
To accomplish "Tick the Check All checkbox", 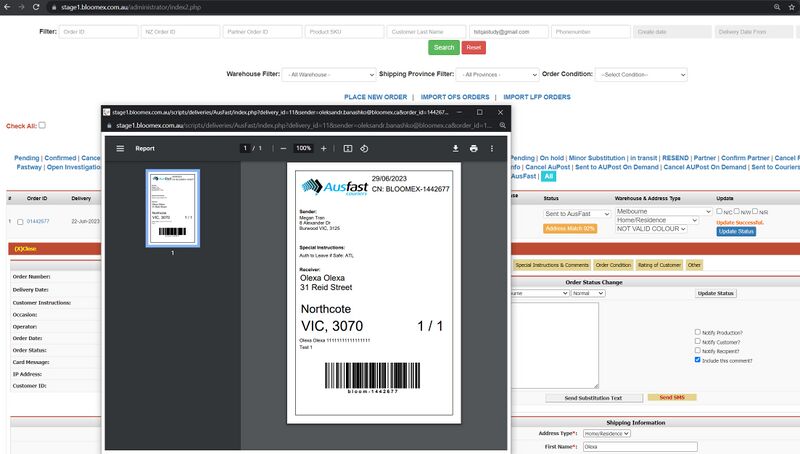I will (x=42, y=125).
